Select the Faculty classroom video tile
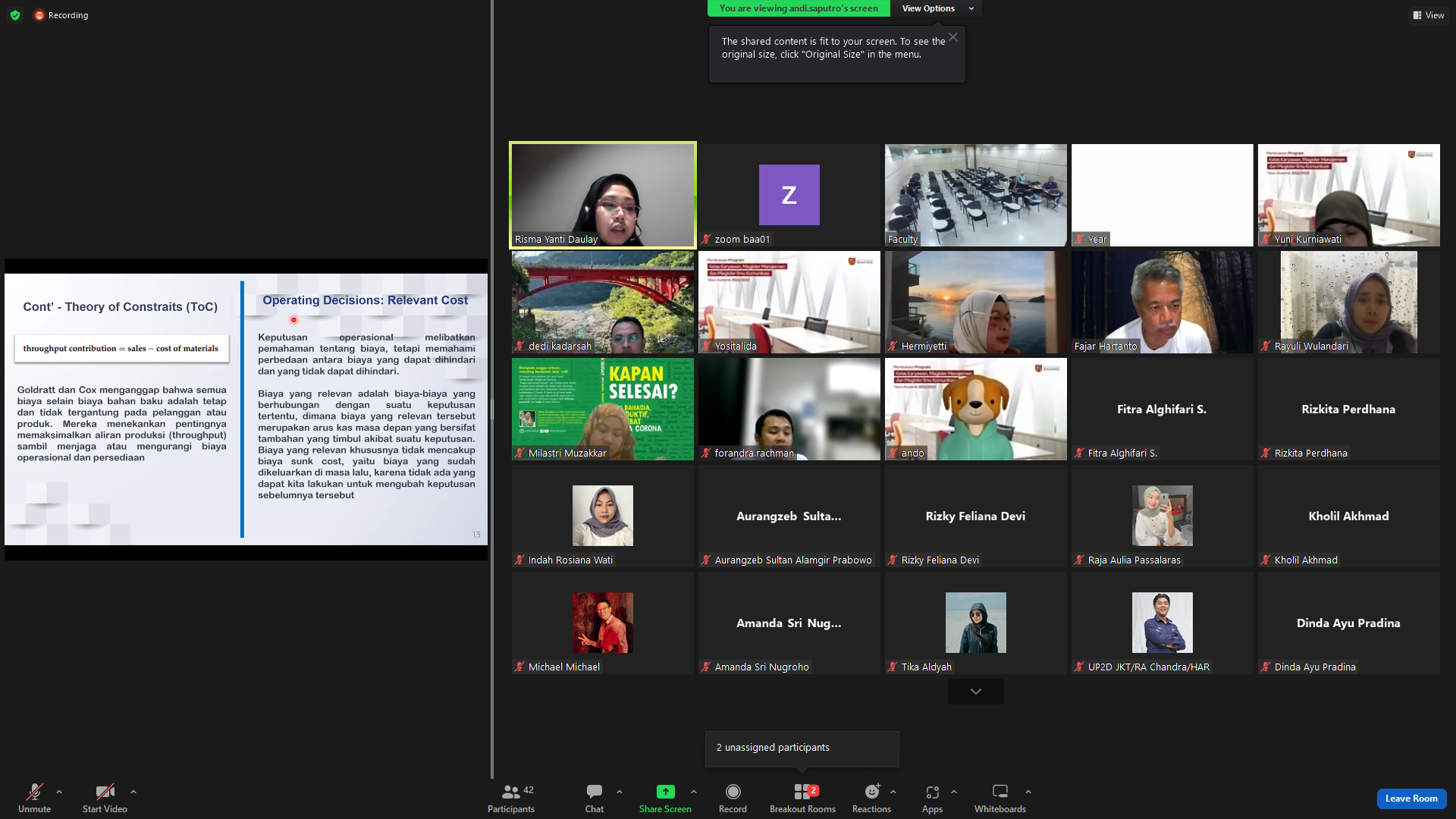Image resolution: width=1456 pixels, height=819 pixels. 976,195
